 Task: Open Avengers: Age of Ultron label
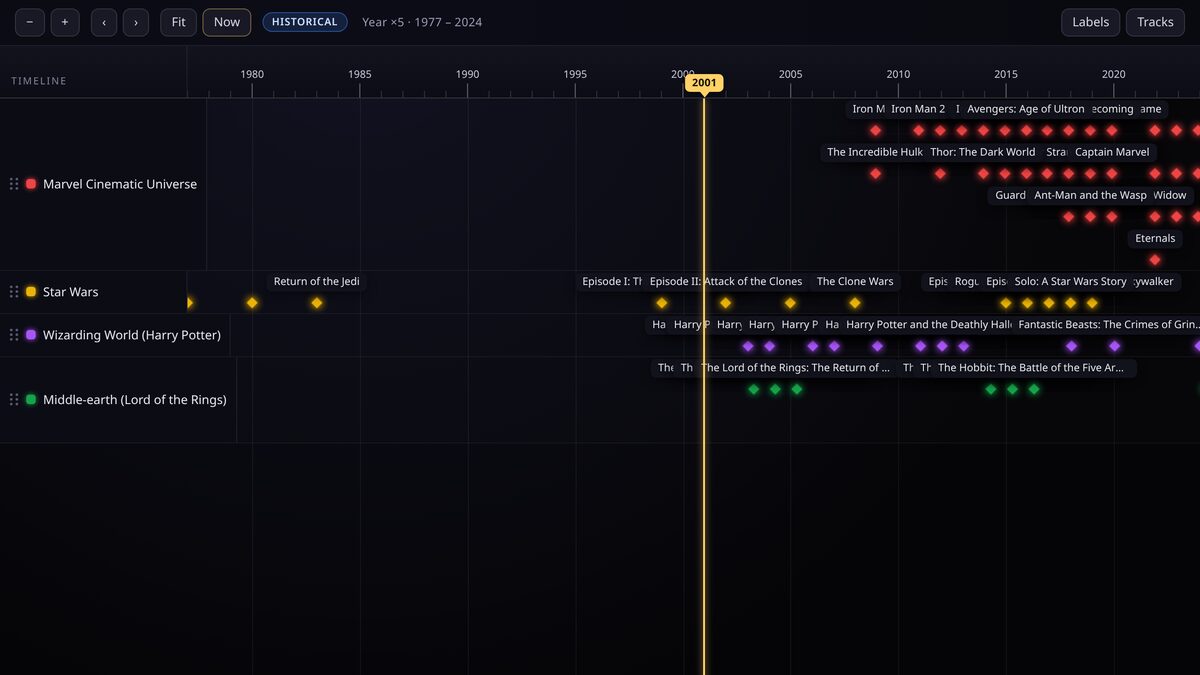point(1026,109)
